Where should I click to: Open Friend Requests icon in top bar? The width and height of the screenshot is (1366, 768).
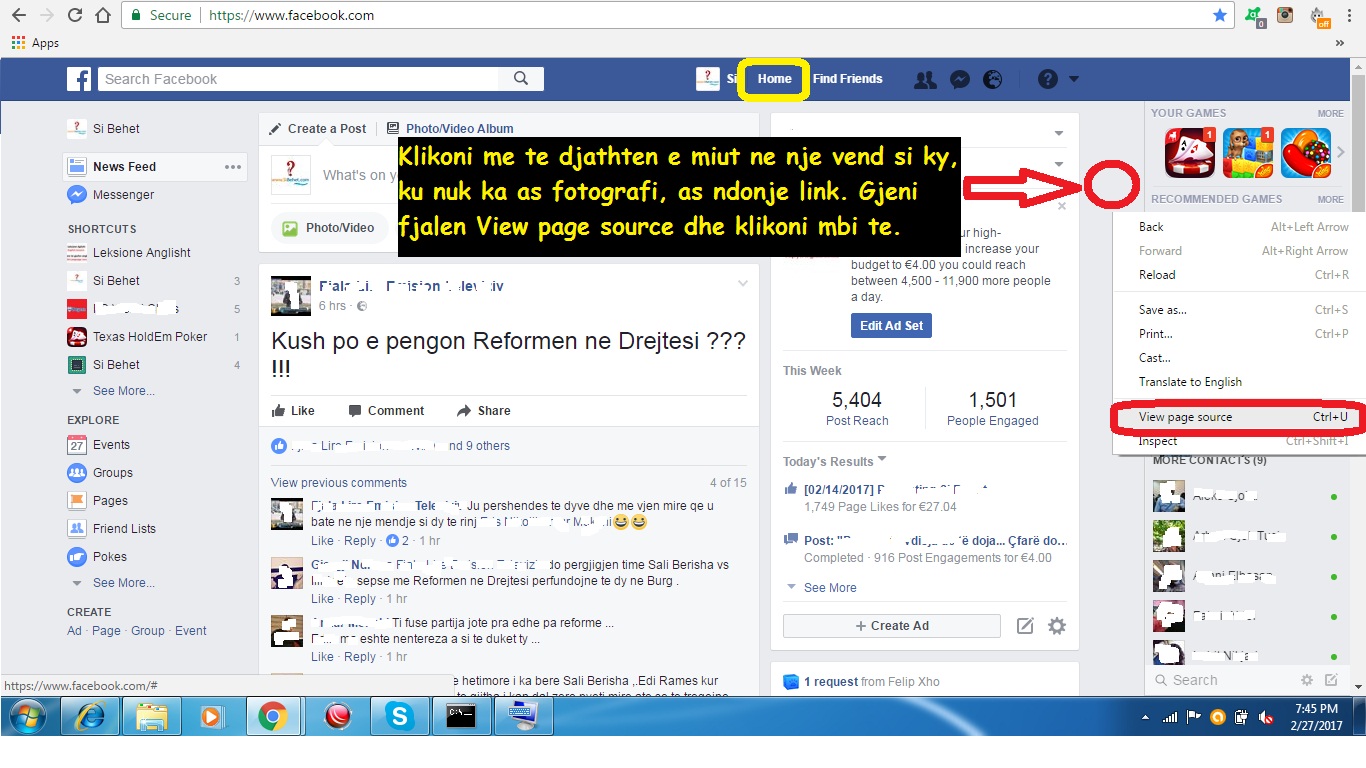[x=926, y=80]
